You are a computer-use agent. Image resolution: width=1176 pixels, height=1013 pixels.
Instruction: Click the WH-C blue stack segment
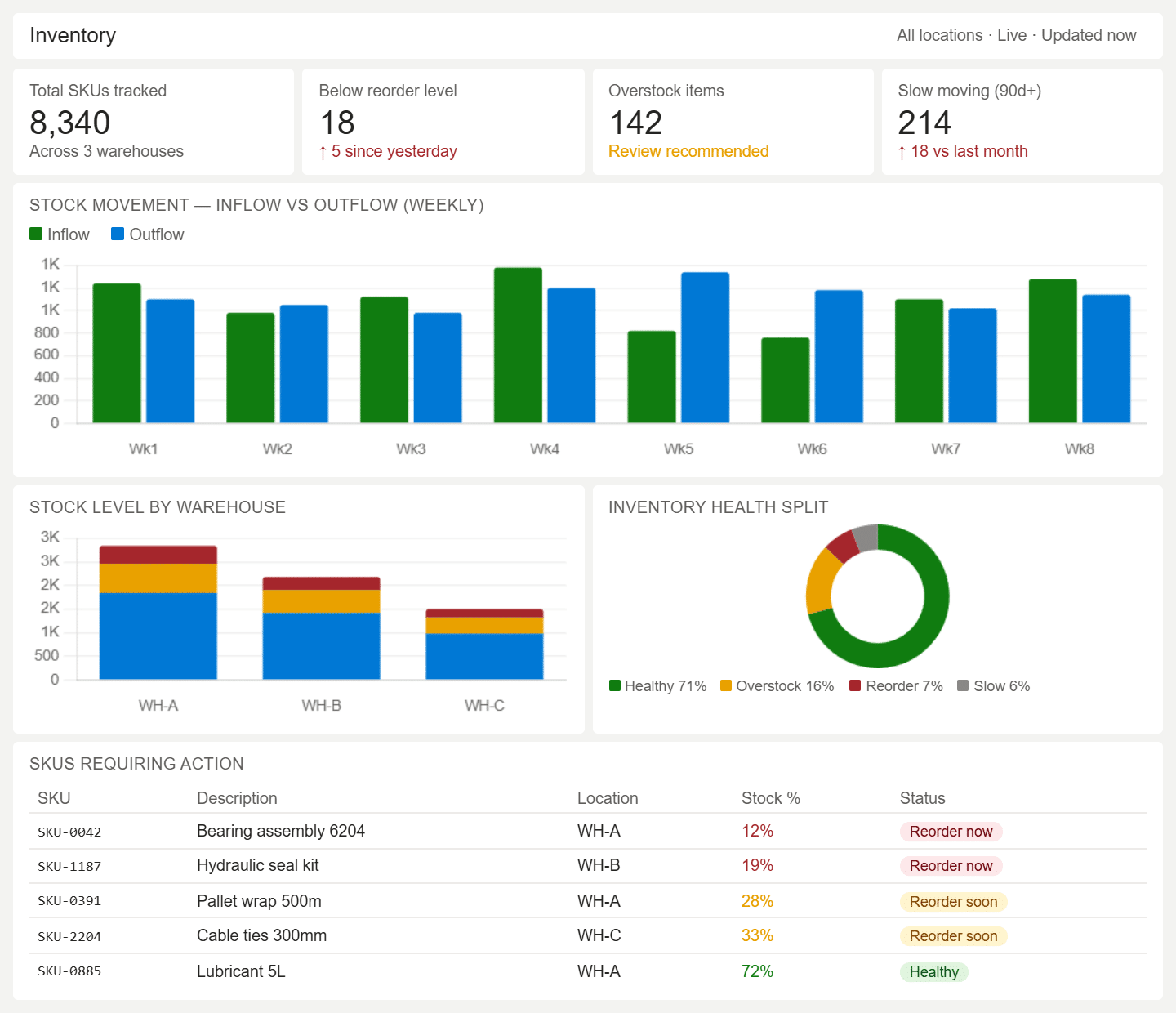coord(484,656)
